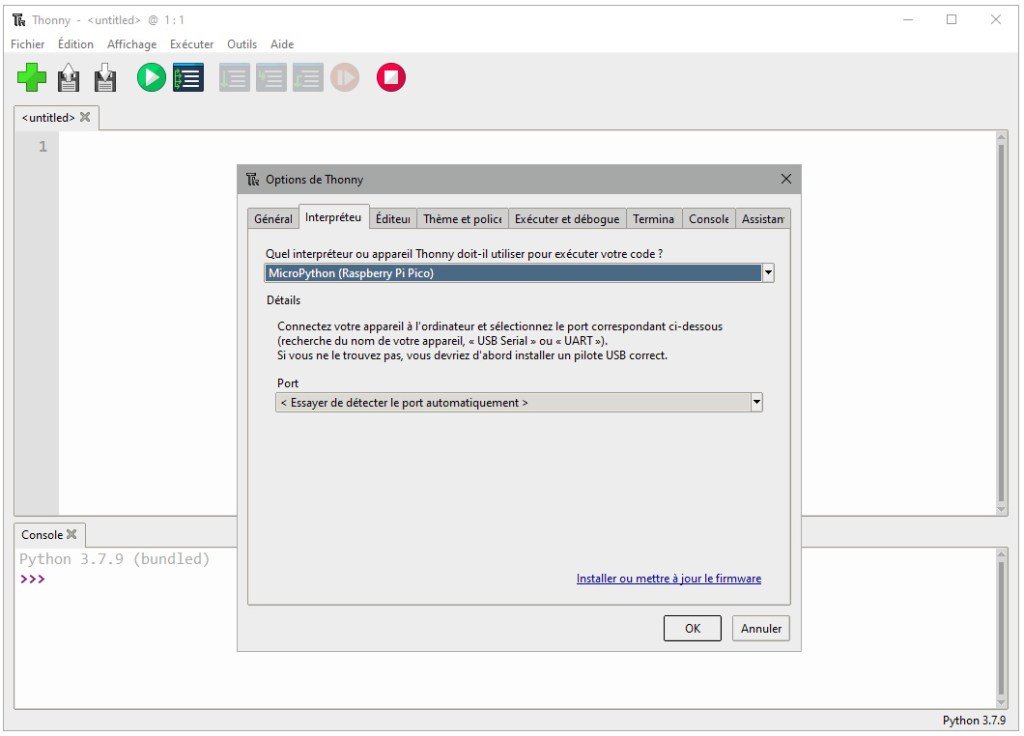Image resolution: width=1024 pixels, height=736 pixels.
Task: Click the Resume execution icon
Action: 344,77
